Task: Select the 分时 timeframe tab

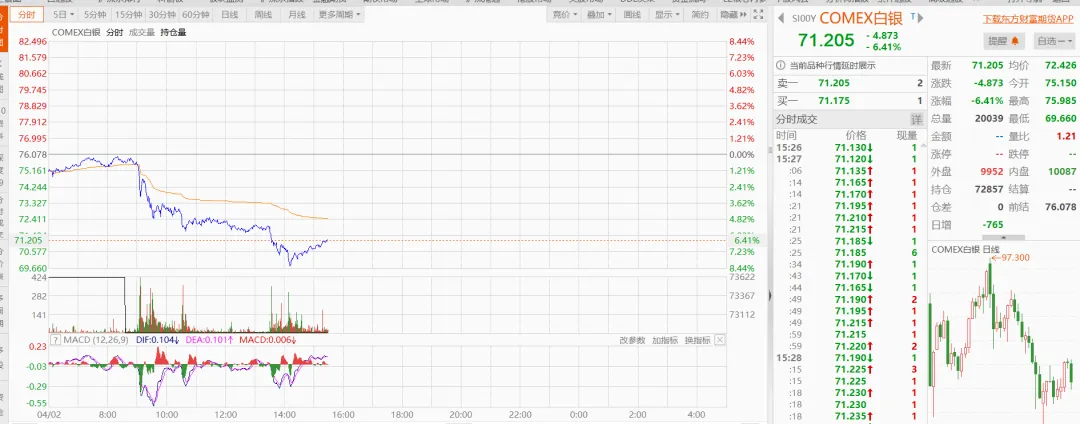Action: point(27,14)
